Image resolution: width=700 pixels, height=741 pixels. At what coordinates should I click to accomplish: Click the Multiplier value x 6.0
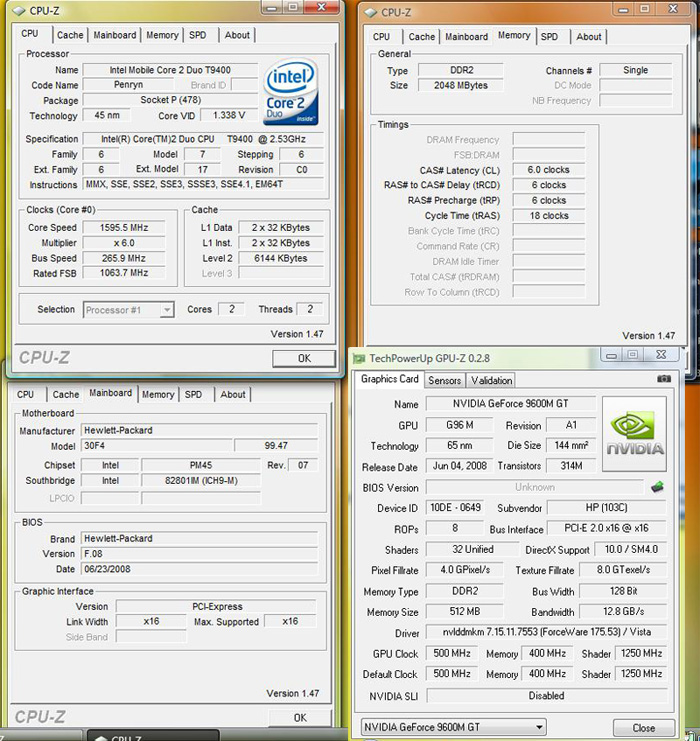point(124,243)
